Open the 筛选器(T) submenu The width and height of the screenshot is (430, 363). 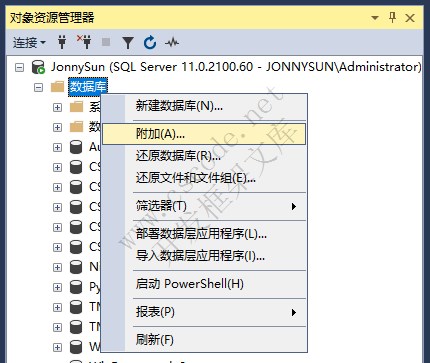[x=204, y=206]
